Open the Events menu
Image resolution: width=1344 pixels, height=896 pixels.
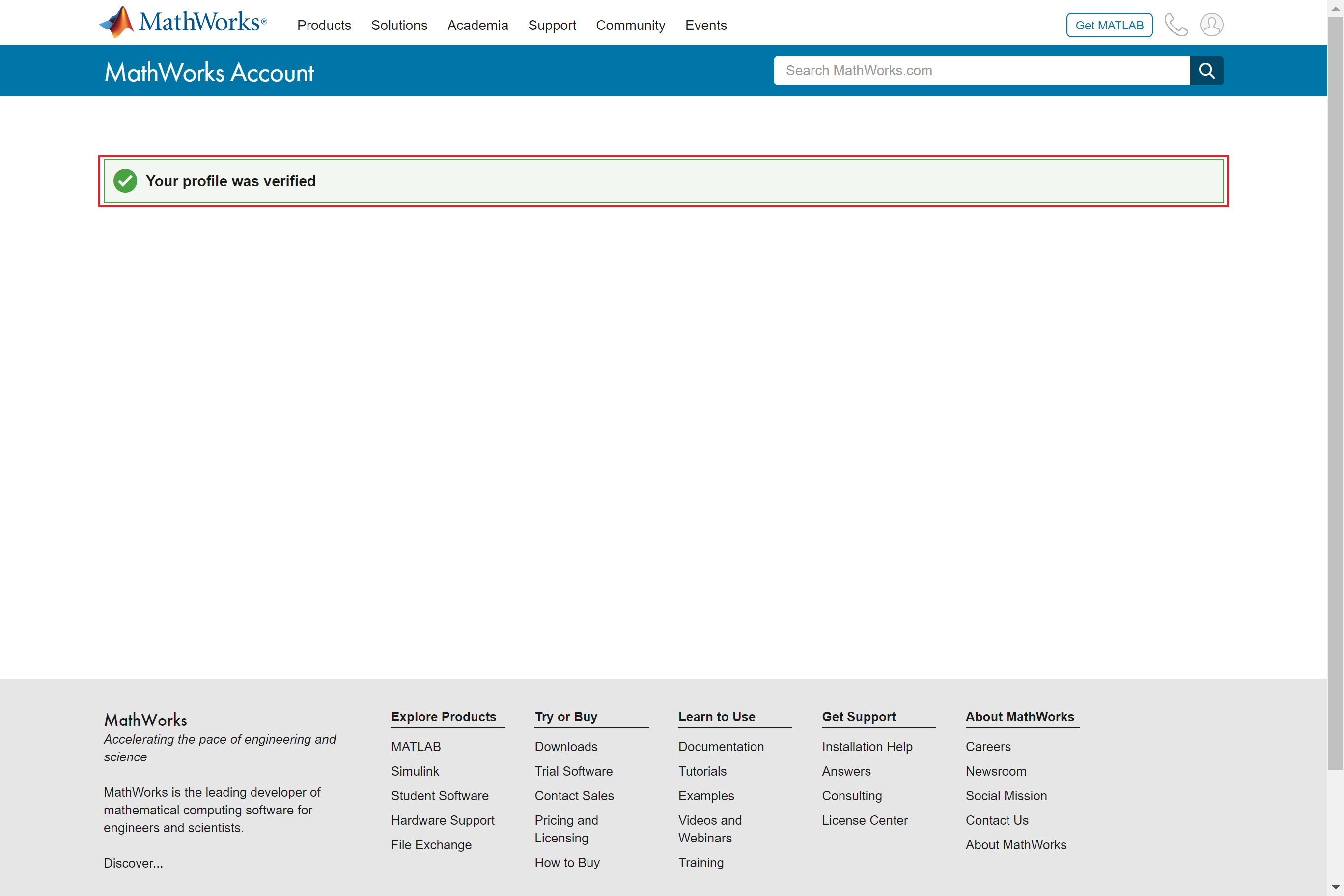(706, 25)
